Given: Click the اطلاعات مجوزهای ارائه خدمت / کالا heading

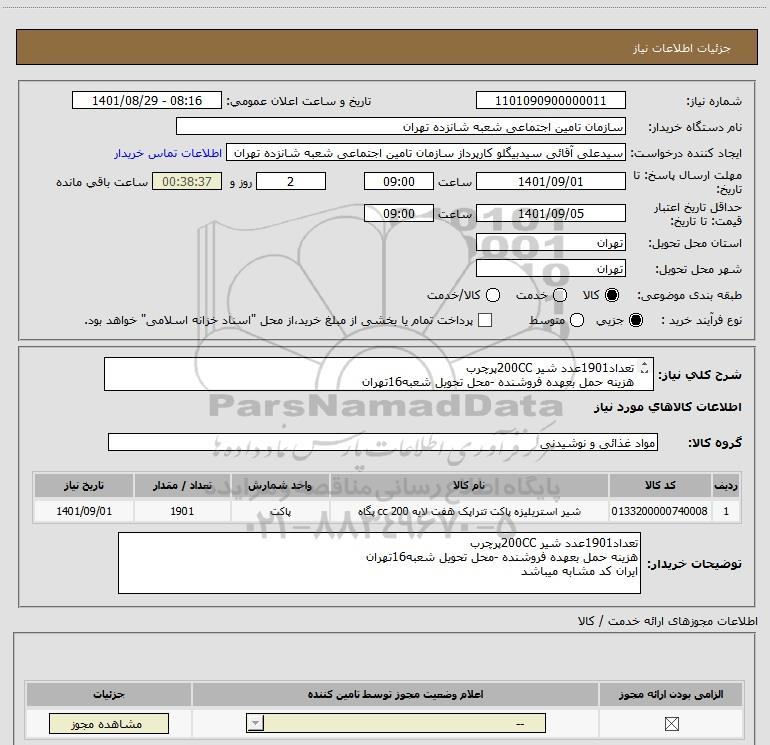Looking at the screenshot, I should (667, 621).
